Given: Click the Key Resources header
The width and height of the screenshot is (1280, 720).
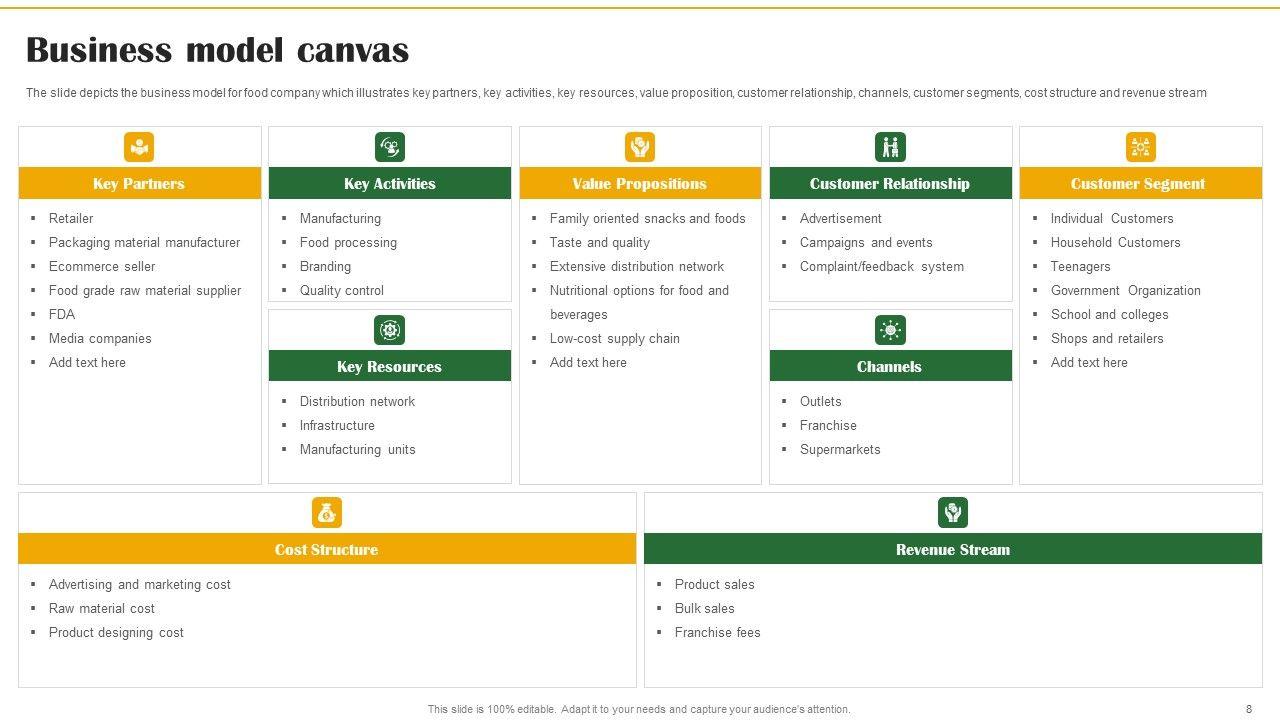Looking at the screenshot, I should [390, 366].
